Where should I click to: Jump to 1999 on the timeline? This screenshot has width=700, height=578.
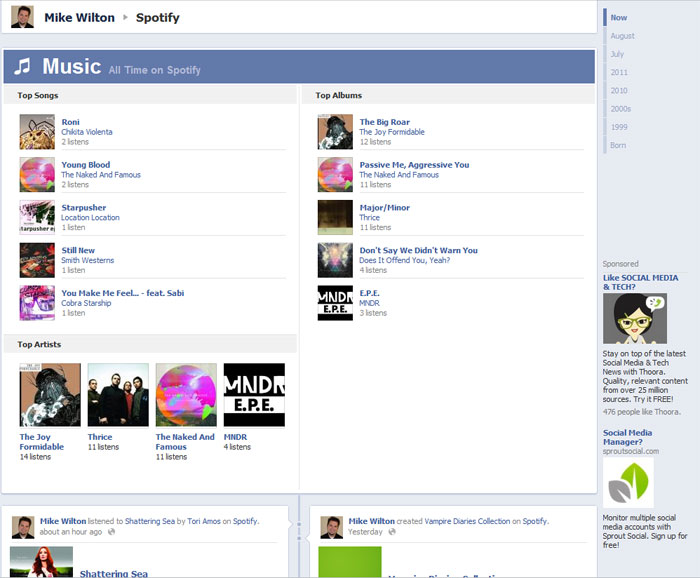pyautogui.click(x=619, y=127)
